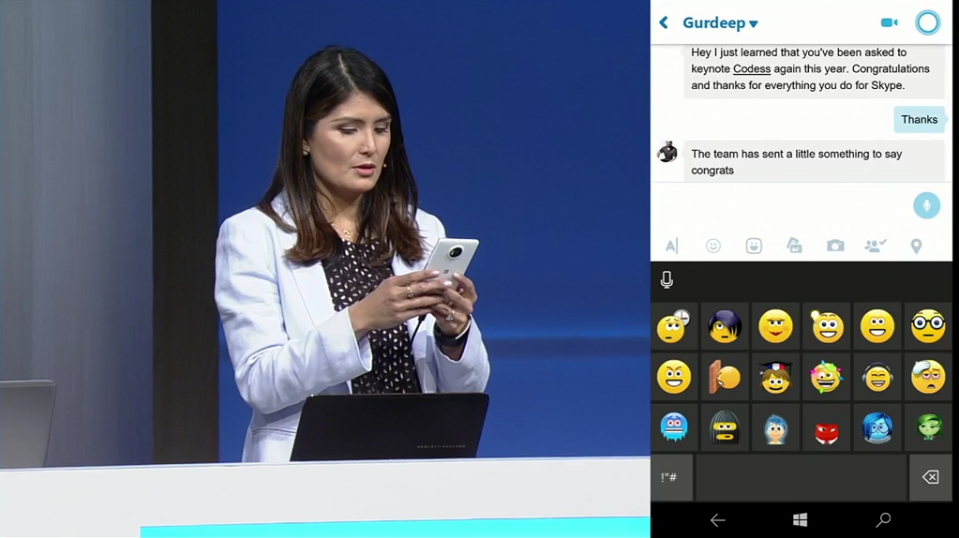This screenshot has width=959, height=538.
Task: Insert the graduate cap emoticon
Action: (x=776, y=377)
